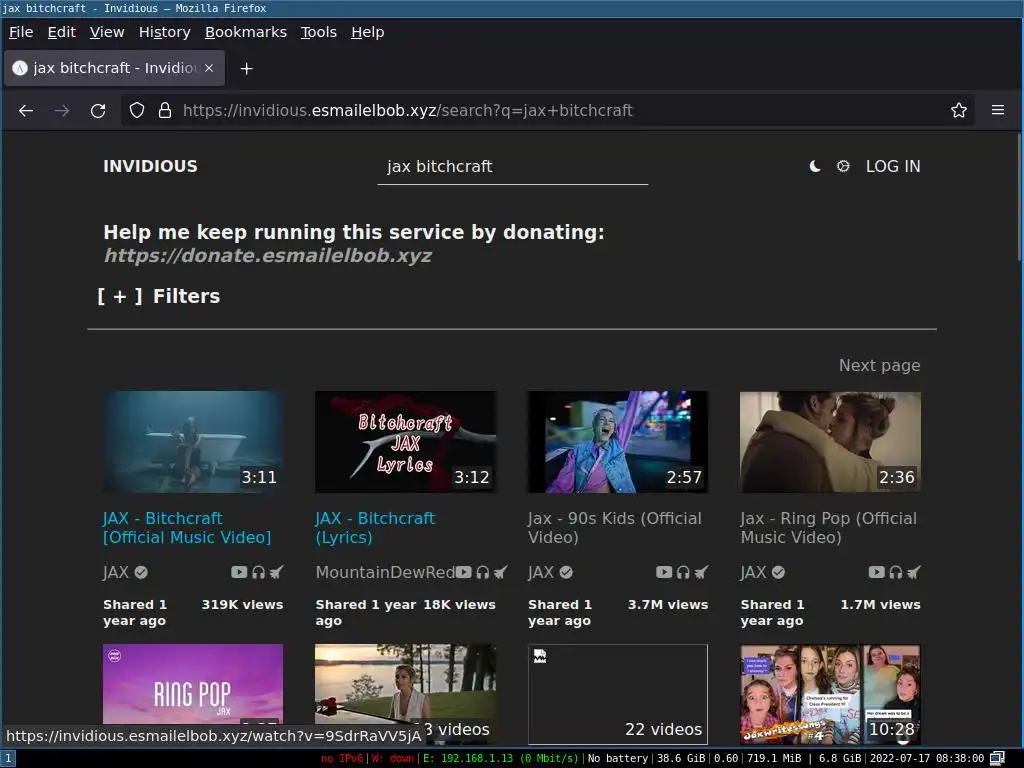Audio mode headphones icon for Bitchcraft Official Music Video
The width and height of the screenshot is (1024, 768).
pyautogui.click(x=259, y=572)
